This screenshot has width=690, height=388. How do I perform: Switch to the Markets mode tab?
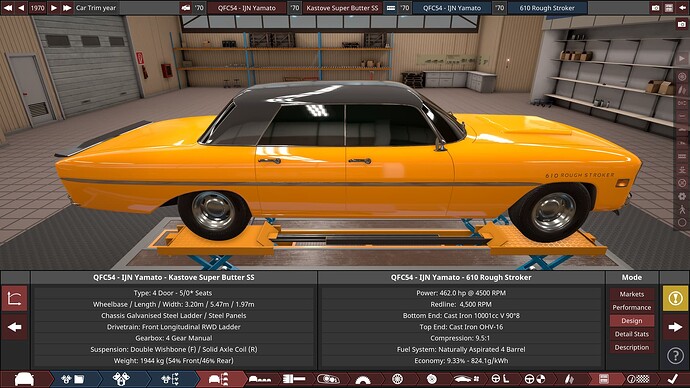(x=631, y=294)
